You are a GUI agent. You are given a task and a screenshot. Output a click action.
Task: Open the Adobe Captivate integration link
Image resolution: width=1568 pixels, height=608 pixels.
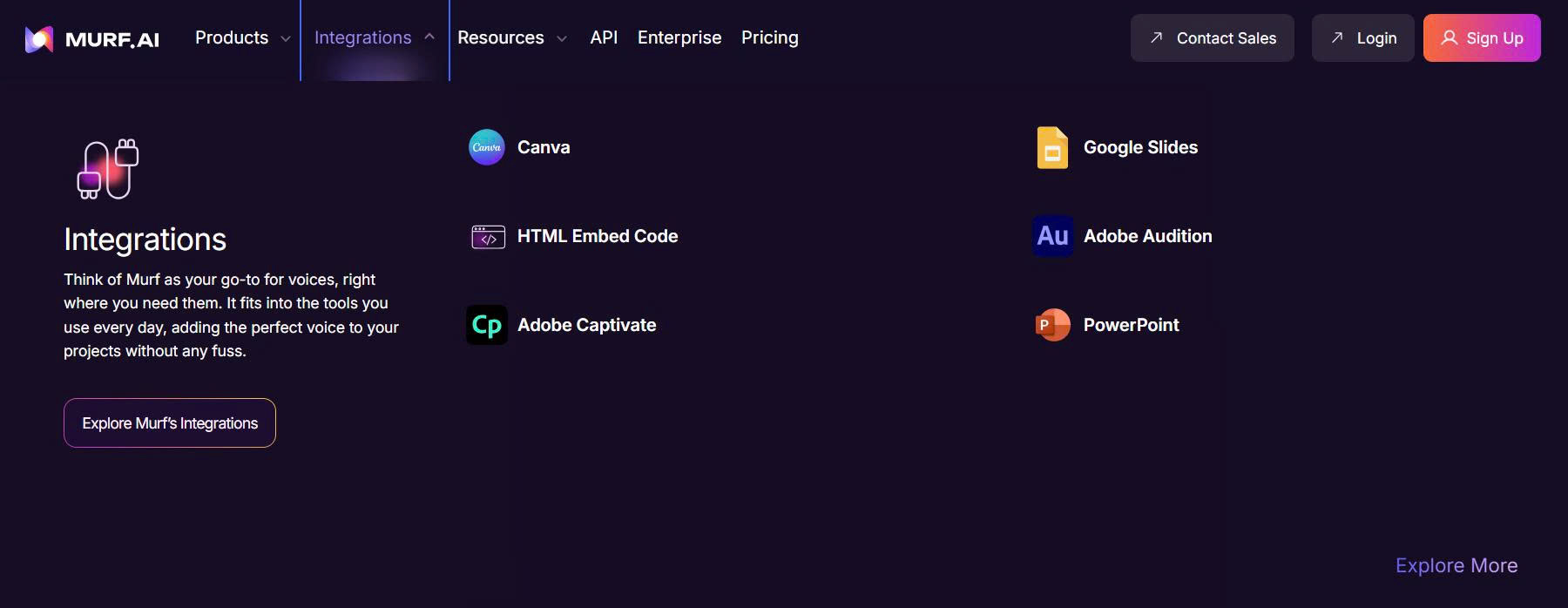586,325
